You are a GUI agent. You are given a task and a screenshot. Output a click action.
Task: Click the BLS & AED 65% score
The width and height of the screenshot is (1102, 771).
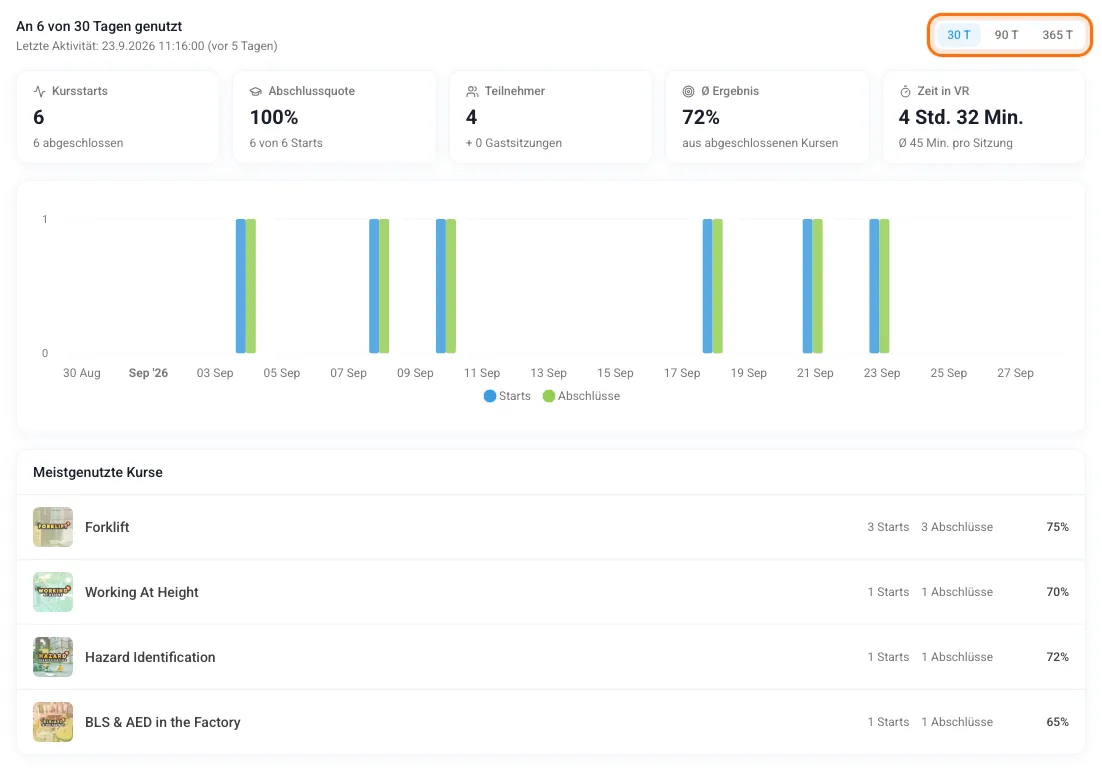click(1057, 723)
